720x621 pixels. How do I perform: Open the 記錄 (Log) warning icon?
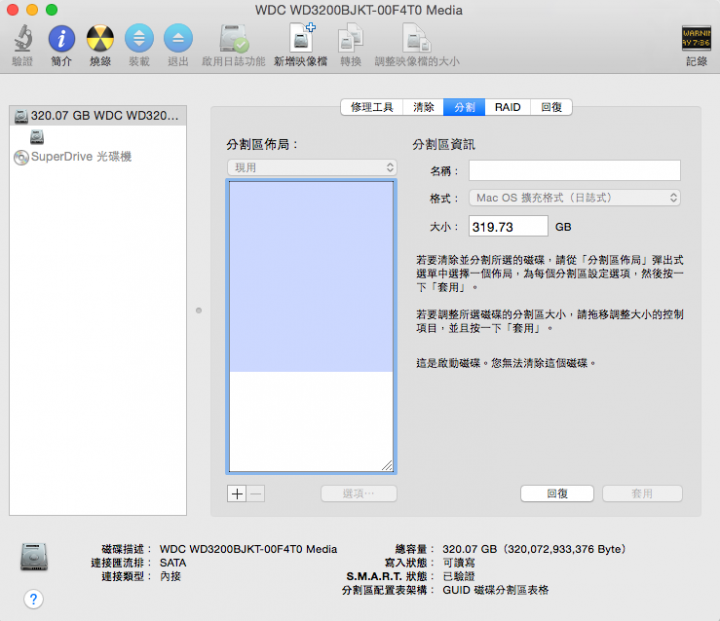point(696,38)
